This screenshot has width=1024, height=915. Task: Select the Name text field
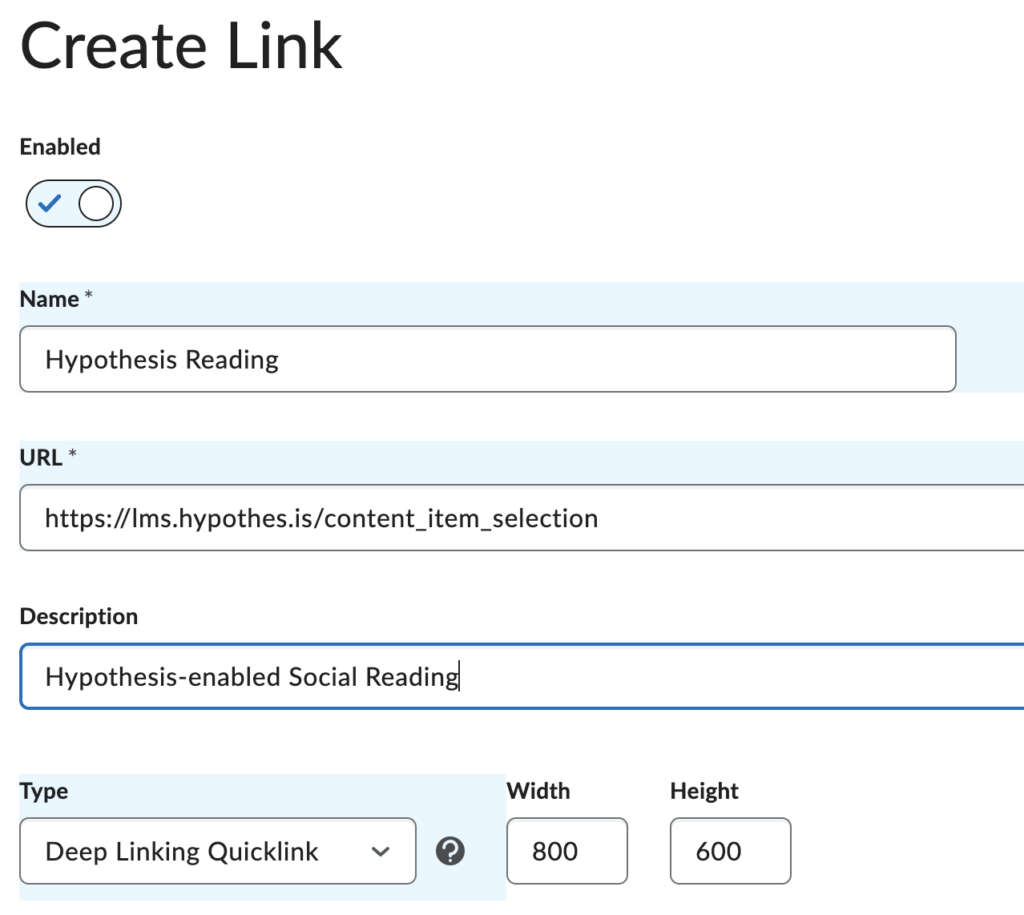pos(487,359)
